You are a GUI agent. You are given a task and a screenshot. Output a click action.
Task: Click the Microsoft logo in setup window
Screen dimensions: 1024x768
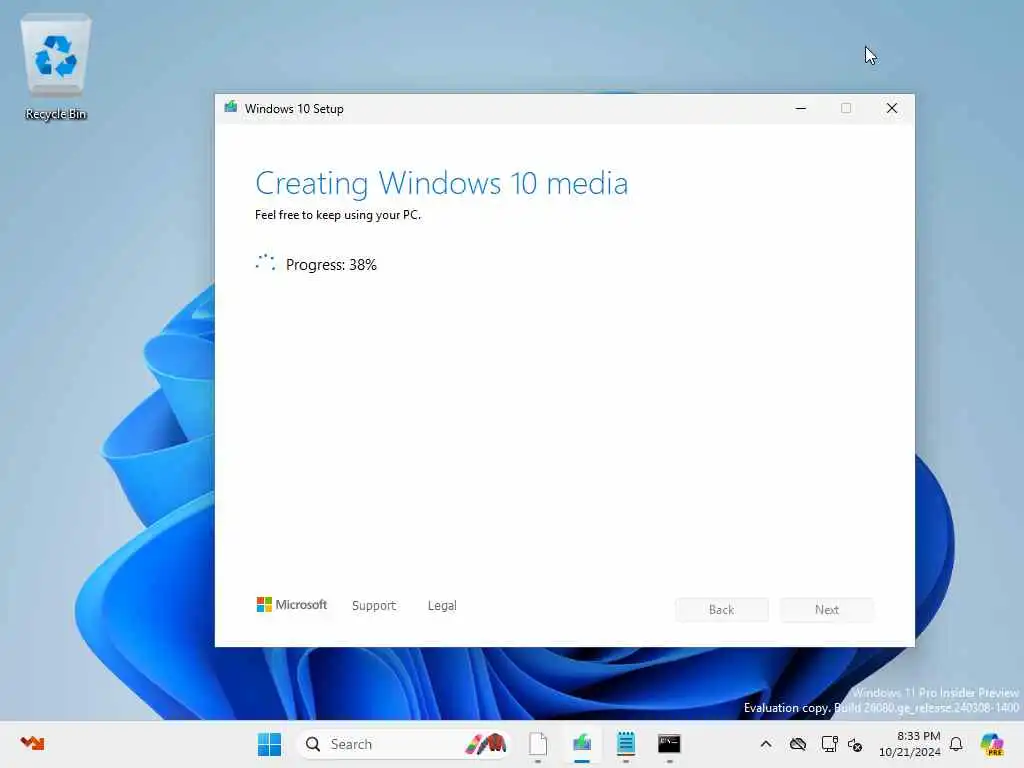(x=291, y=605)
